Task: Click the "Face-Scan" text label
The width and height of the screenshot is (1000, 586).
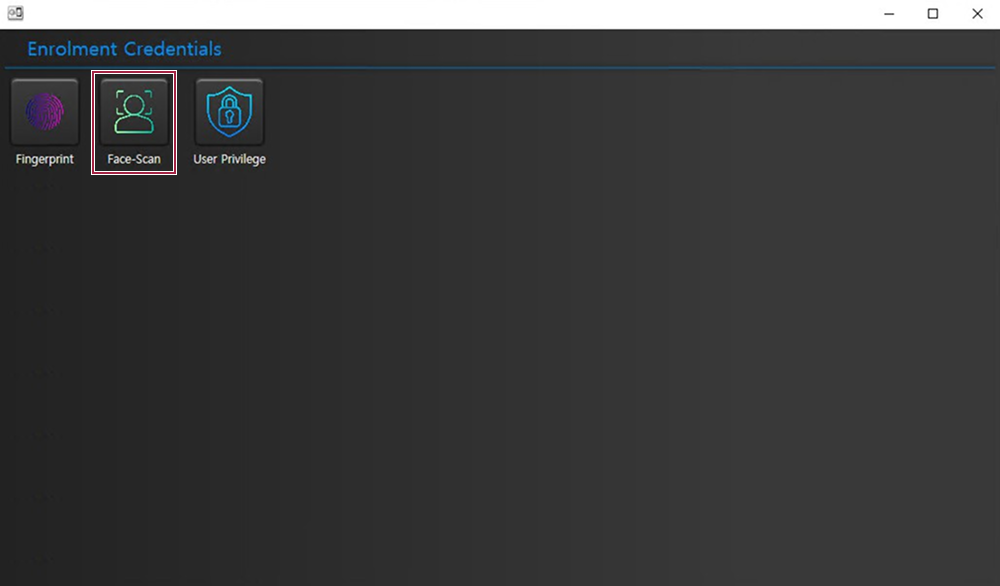Action: point(134,159)
